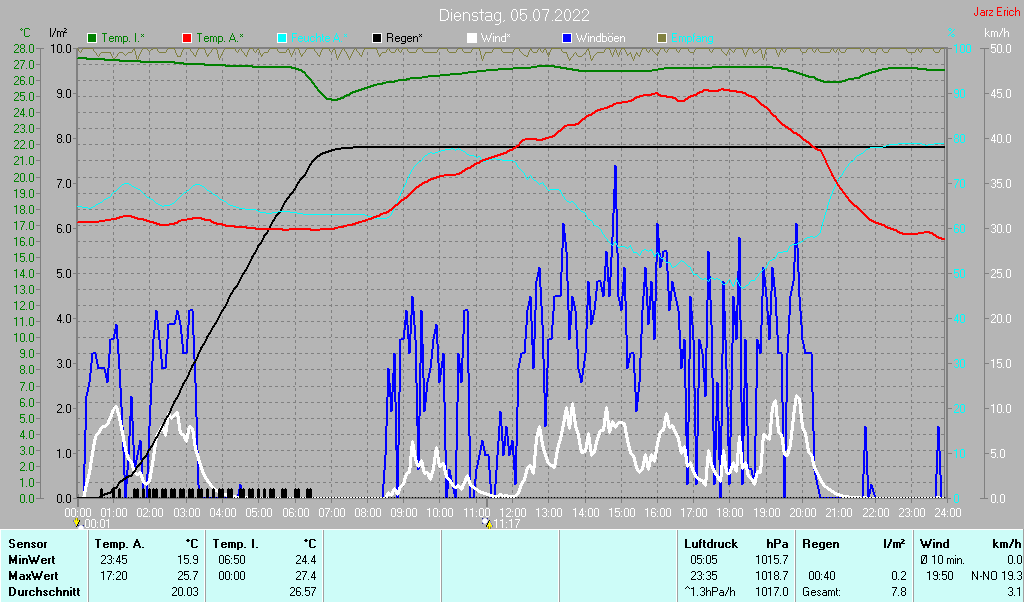1024x602 pixels.
Task: Click the olive Empfang legend swatch
Action: pyautogui.click(x=662, y=39)
